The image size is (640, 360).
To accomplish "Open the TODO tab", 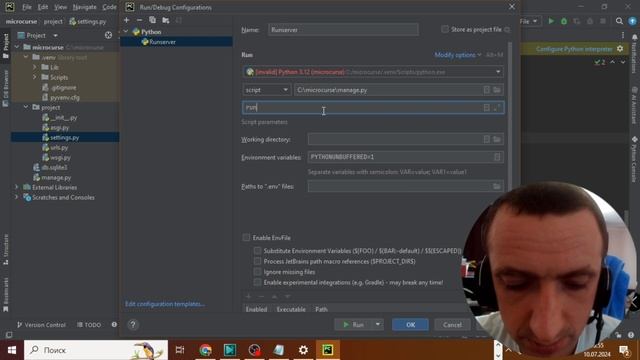I will (x=89, y=325).
